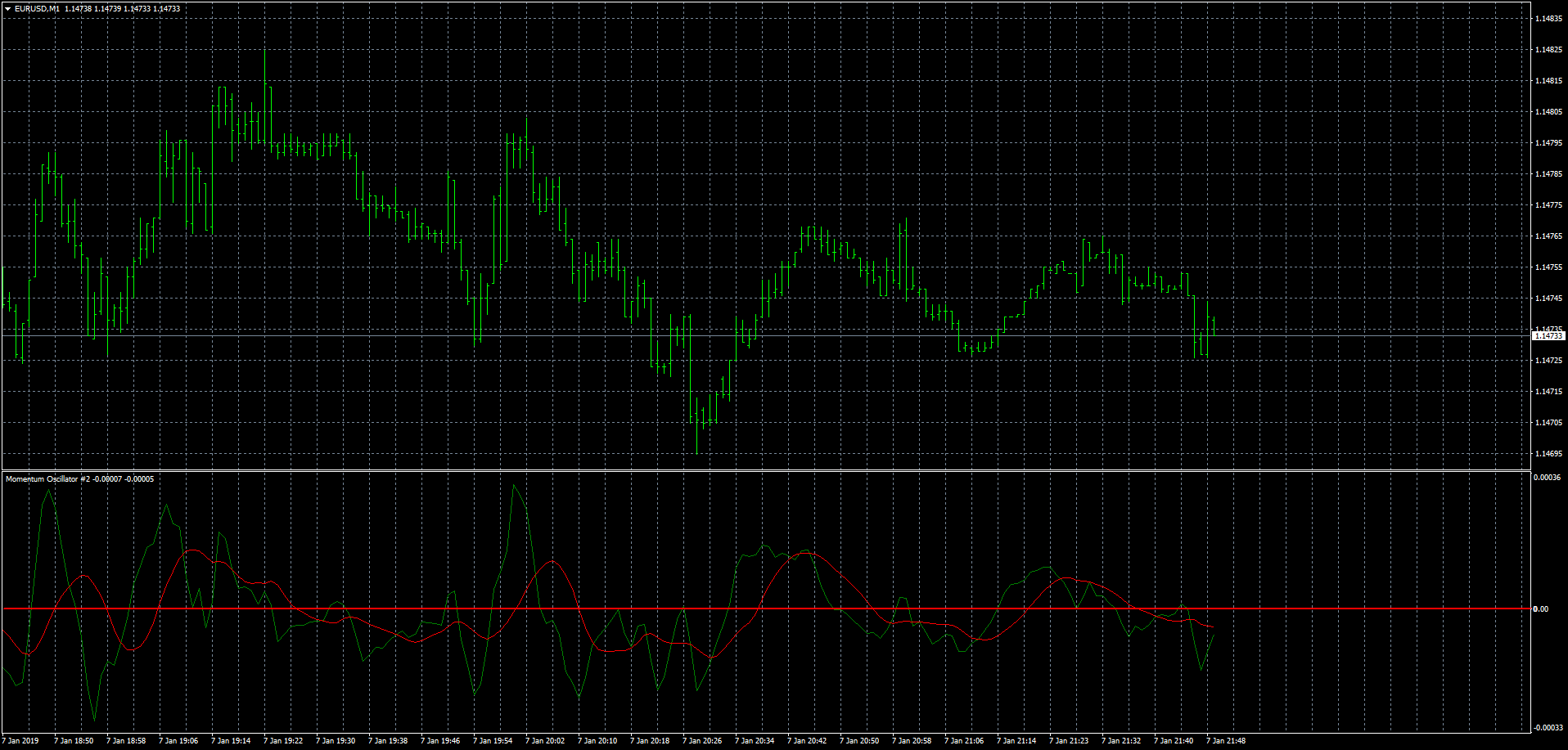Click the 7 Jan 20:10 time label

tap(597, 741)
